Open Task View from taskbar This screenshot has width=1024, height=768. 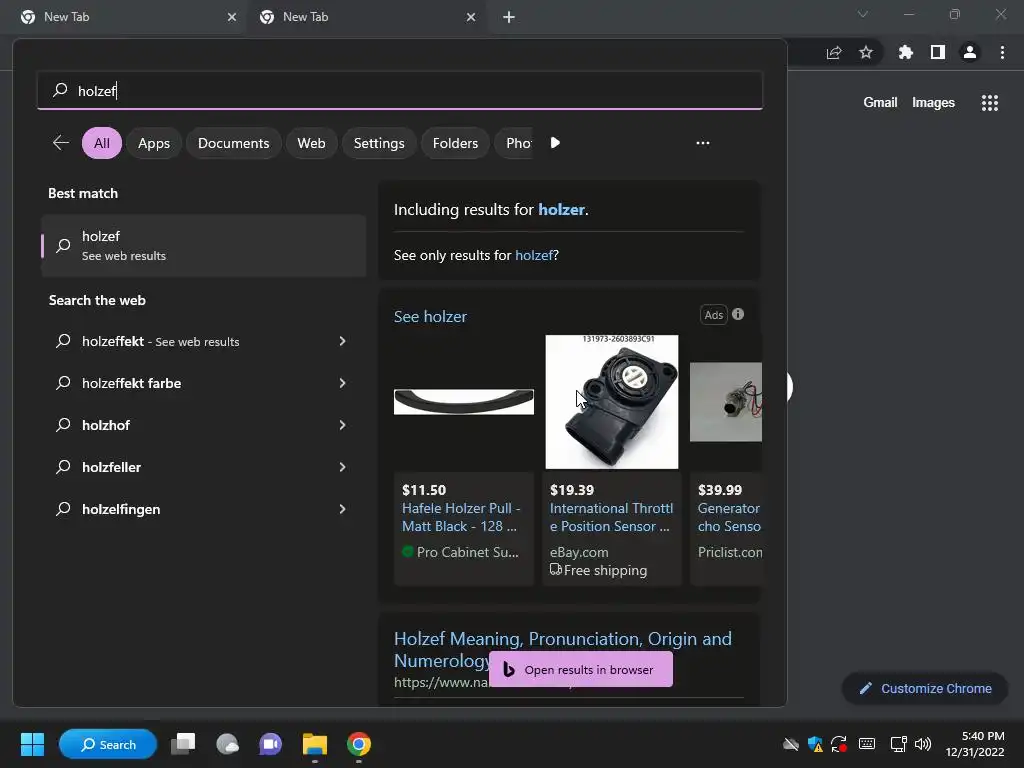pyautogui.click(x=183, y=744)
